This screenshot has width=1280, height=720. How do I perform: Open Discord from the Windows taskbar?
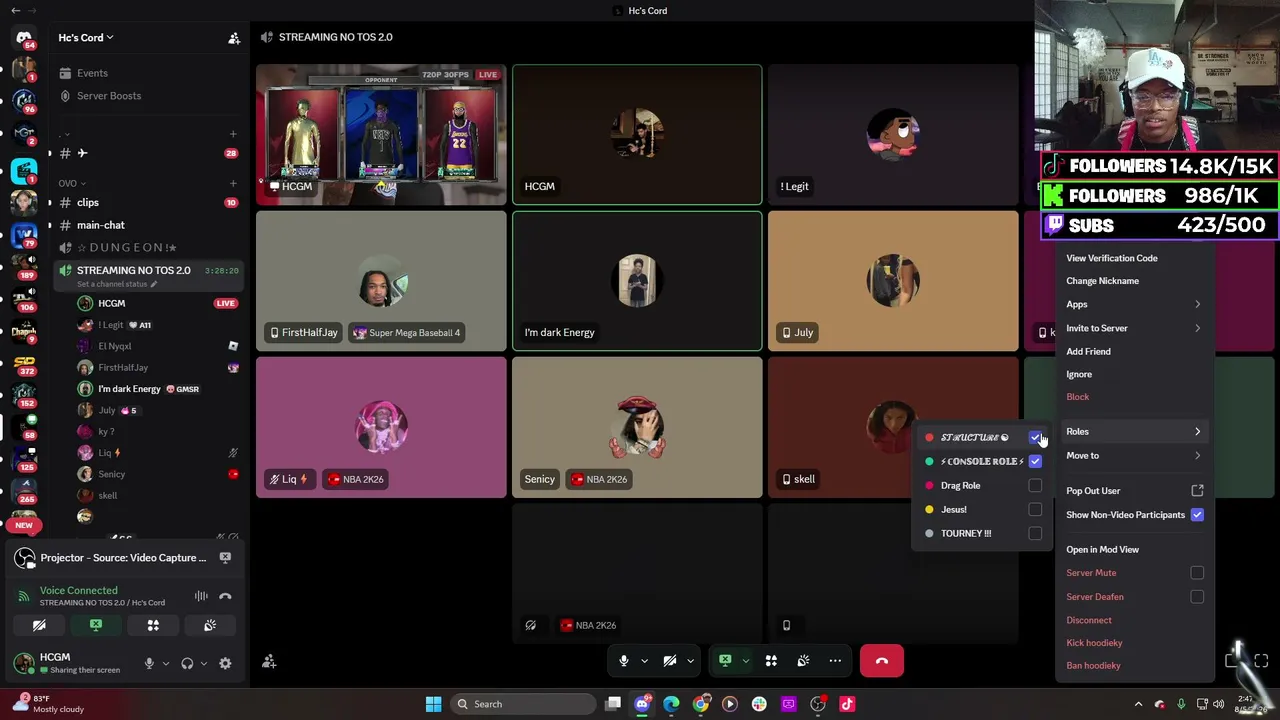(x=642, y=704)
